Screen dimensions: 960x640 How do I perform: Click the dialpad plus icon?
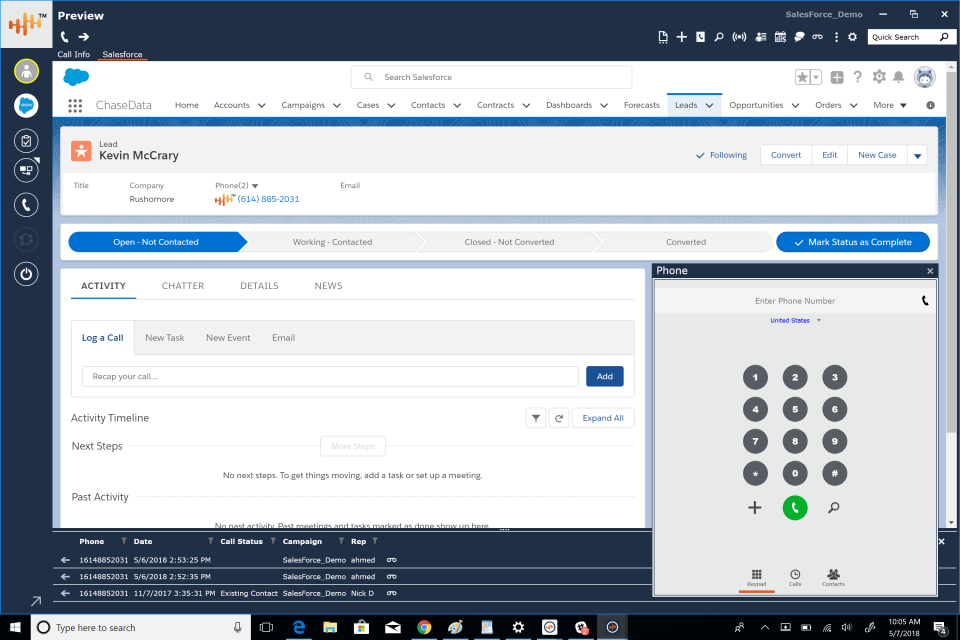(755, 507)
